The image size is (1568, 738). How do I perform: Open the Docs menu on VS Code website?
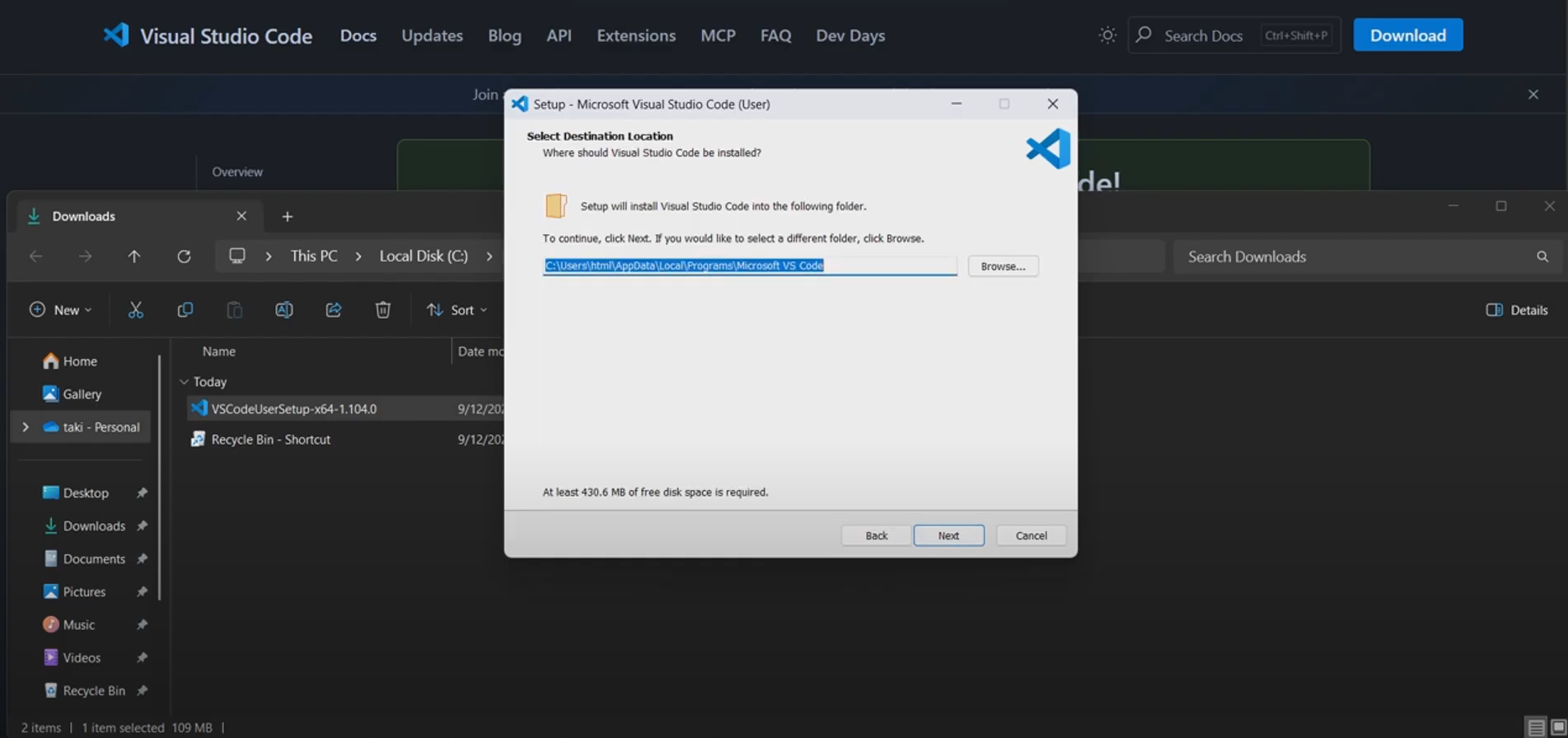[x=358, y=35]
